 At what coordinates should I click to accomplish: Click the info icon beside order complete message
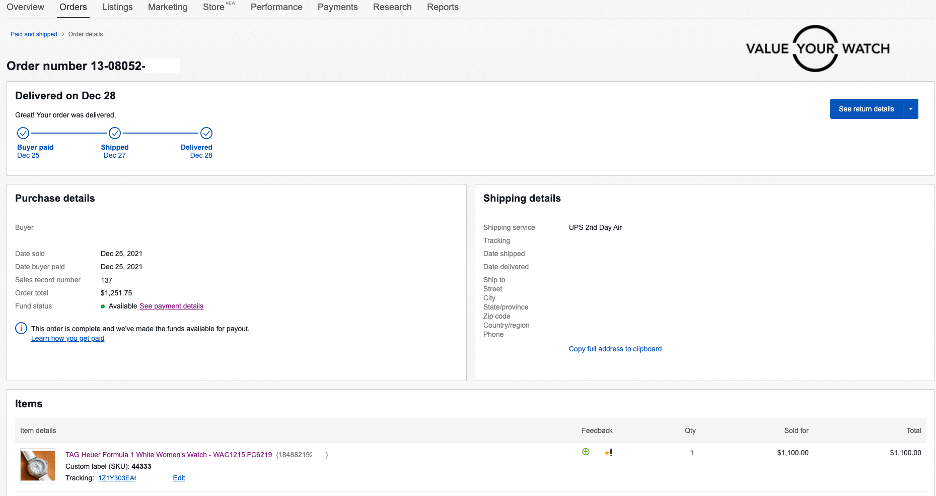tap(21, 328)
